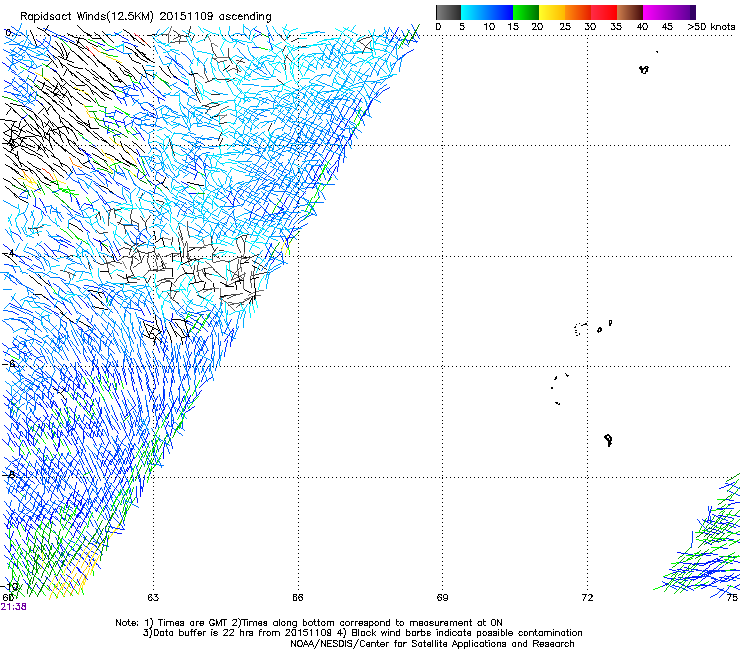Click the '25' label under the color bar
The width and height of the screenshot is (740, 650).
[564, 27]
